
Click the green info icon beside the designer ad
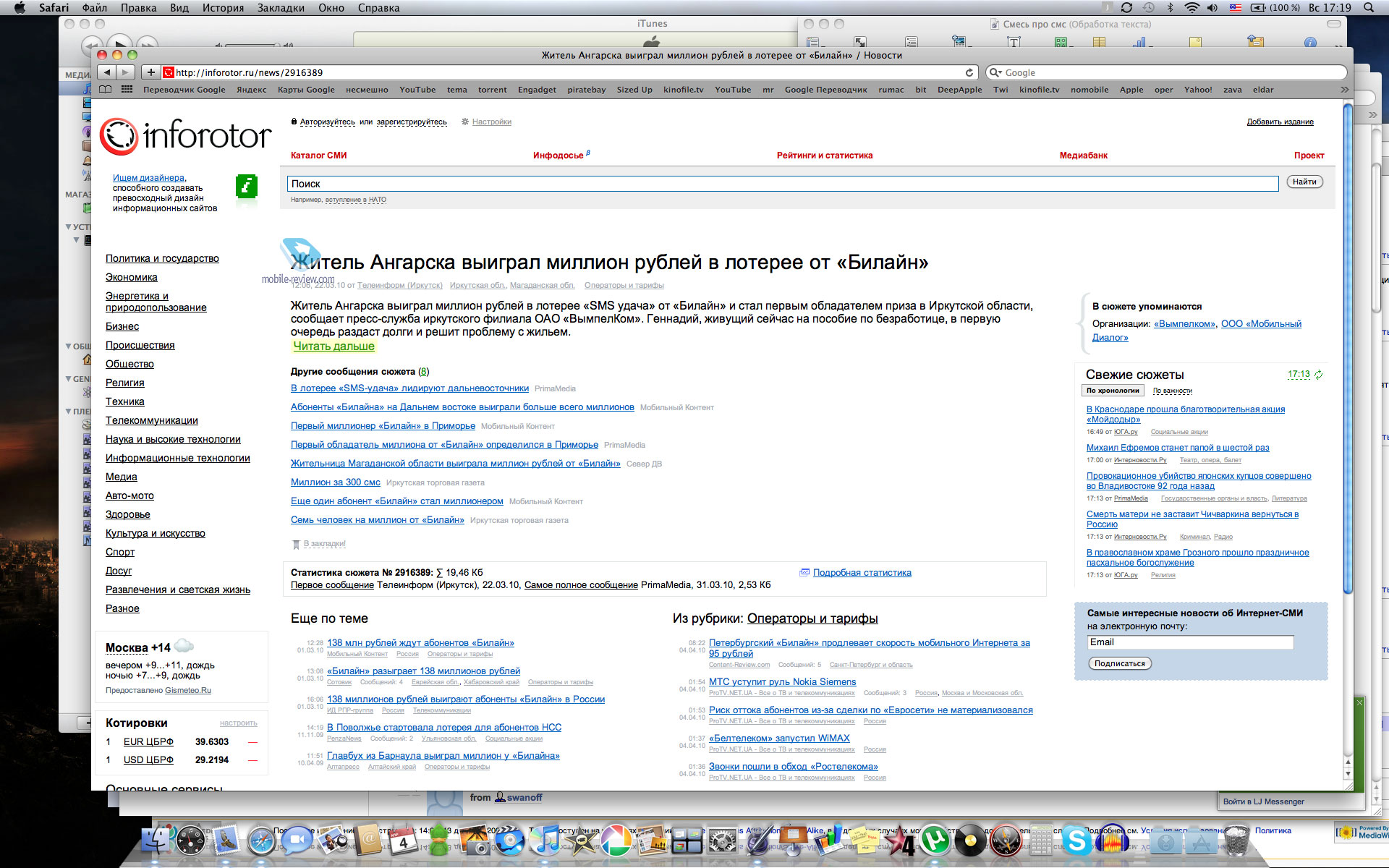(247, 187)
